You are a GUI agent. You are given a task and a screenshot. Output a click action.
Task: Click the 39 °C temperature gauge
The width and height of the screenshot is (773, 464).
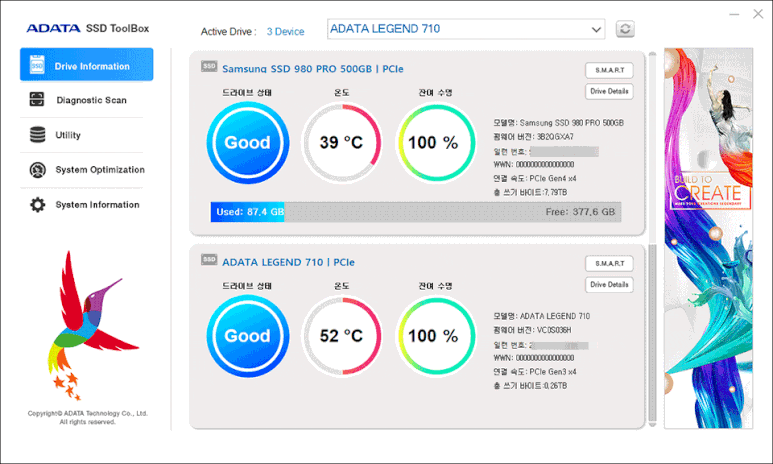[x=341, y=143]
